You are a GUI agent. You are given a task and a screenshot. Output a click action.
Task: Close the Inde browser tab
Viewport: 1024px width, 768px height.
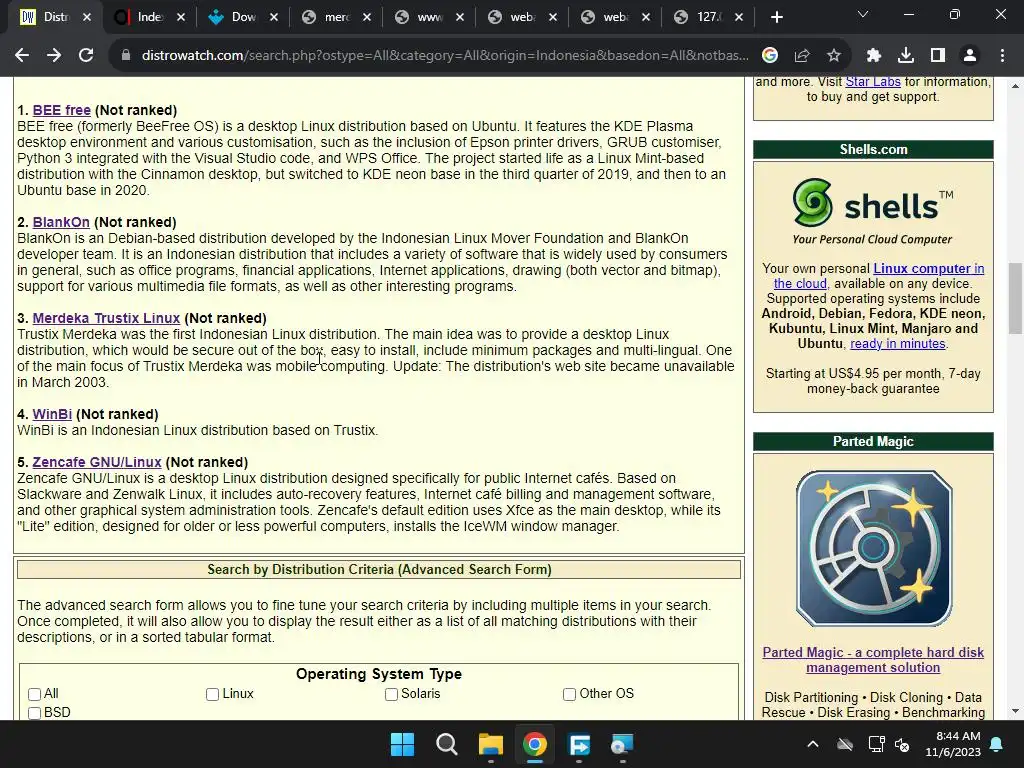pos(181,18)
